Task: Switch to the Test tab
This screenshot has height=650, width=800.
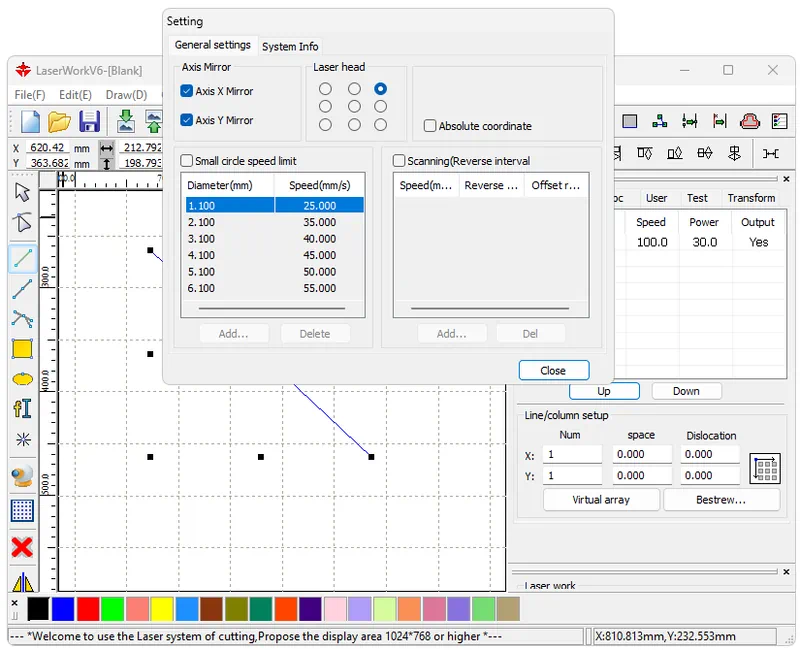Action: point(697,198)
